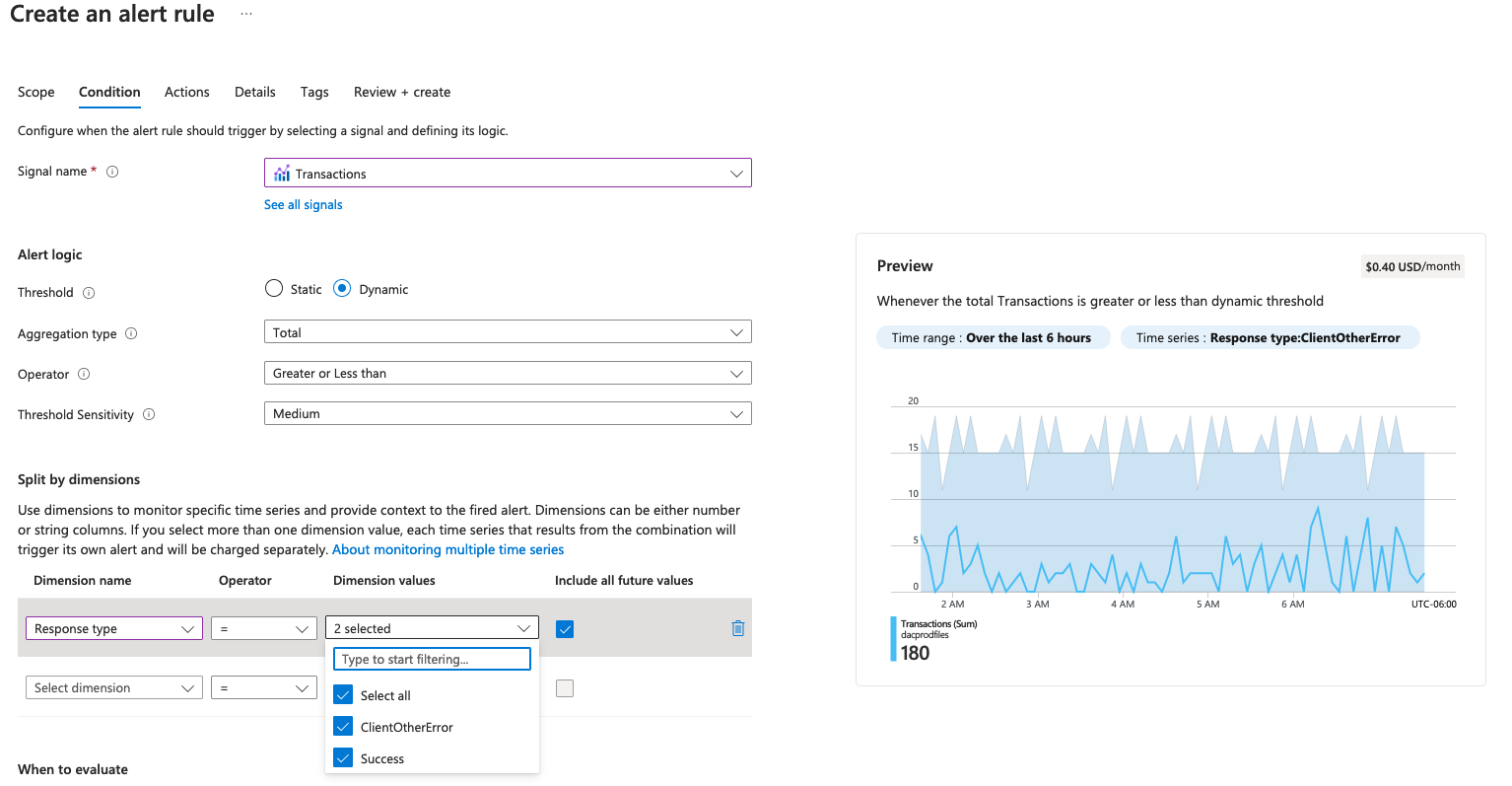Uncheck the ClientOtherError value
This screenshot has width=1512, height=786.
tap(343, 727)
